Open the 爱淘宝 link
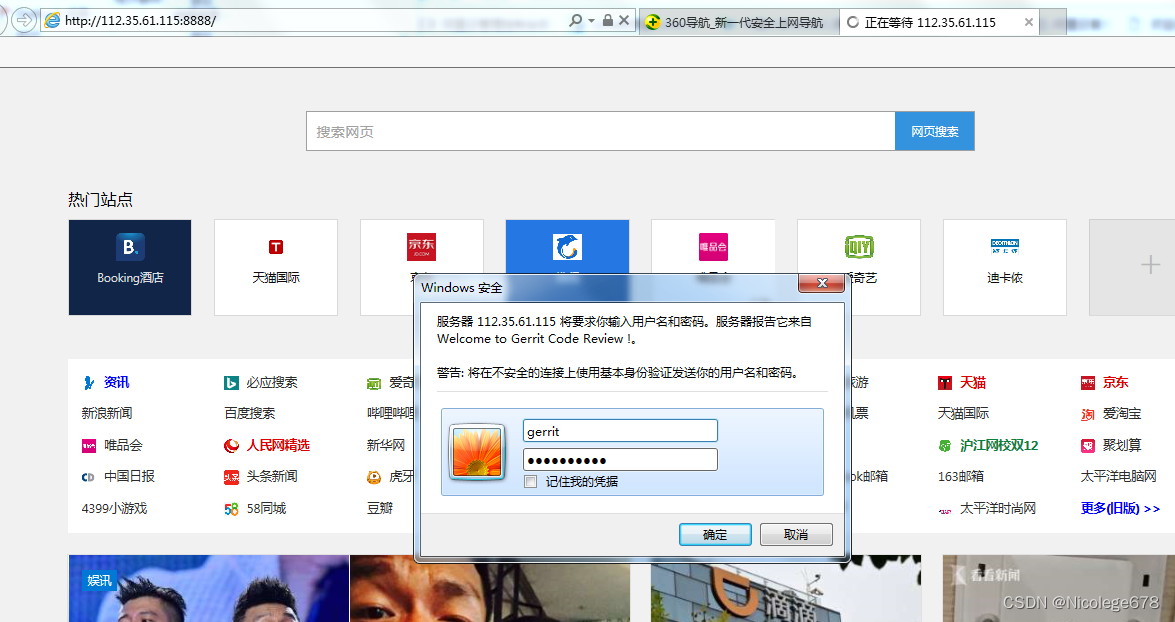This screenshot has width=1175, height=622. tap(1122, 413)
